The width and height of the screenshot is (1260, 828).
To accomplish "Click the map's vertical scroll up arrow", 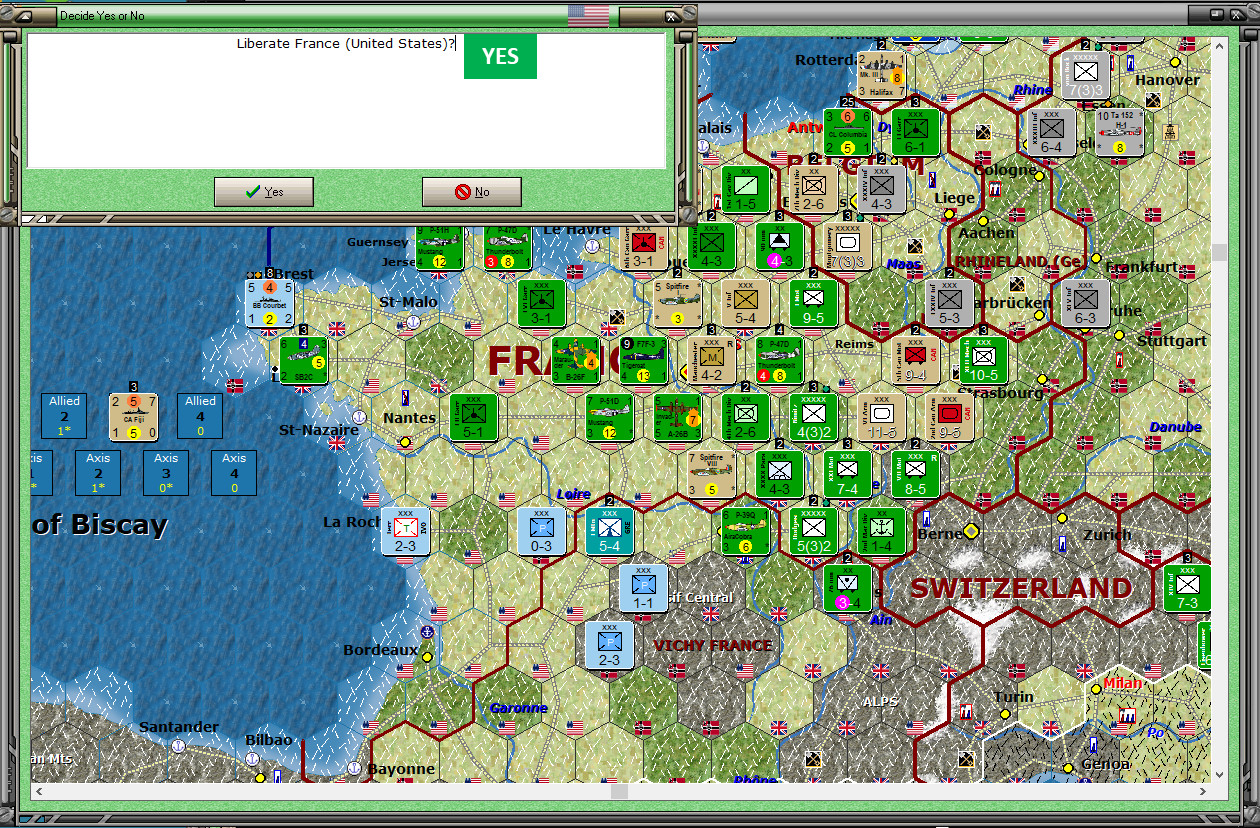I will (x=1219, y=44).
